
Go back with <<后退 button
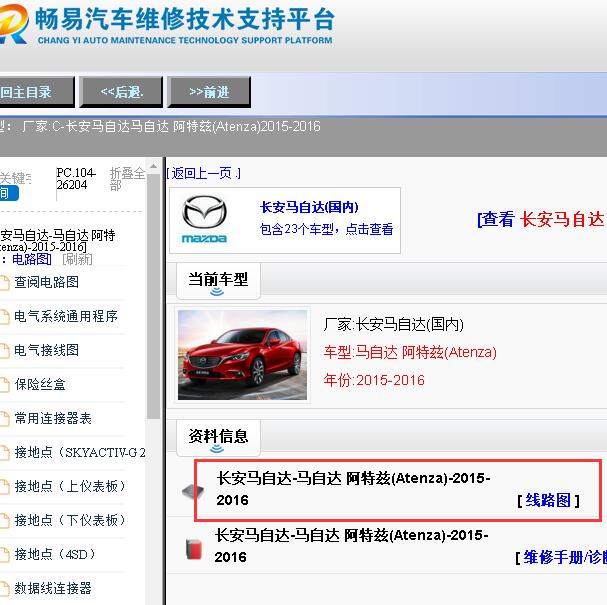click(x=121, y=92)
